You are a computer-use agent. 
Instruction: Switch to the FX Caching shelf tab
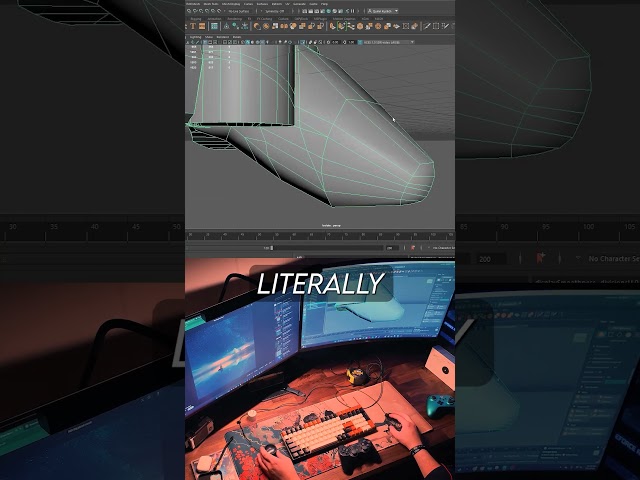click(x=264, y=18)
